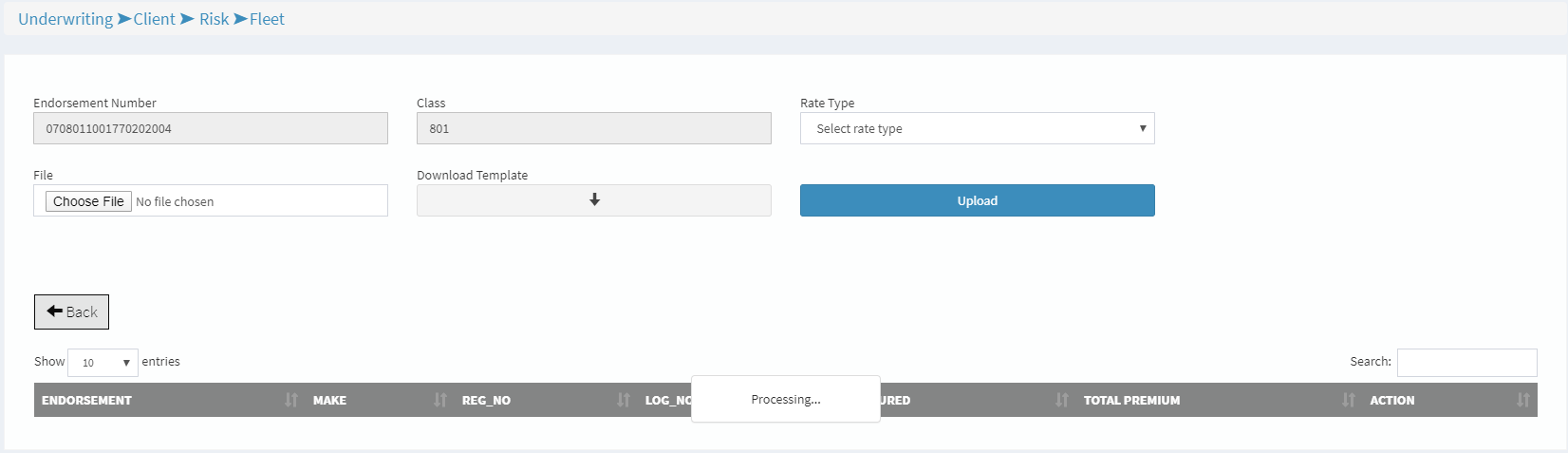This screenshot has width=1568, height=453.
Task: Click sort arrows beside MAKE header
Action: tap(440, 400)
